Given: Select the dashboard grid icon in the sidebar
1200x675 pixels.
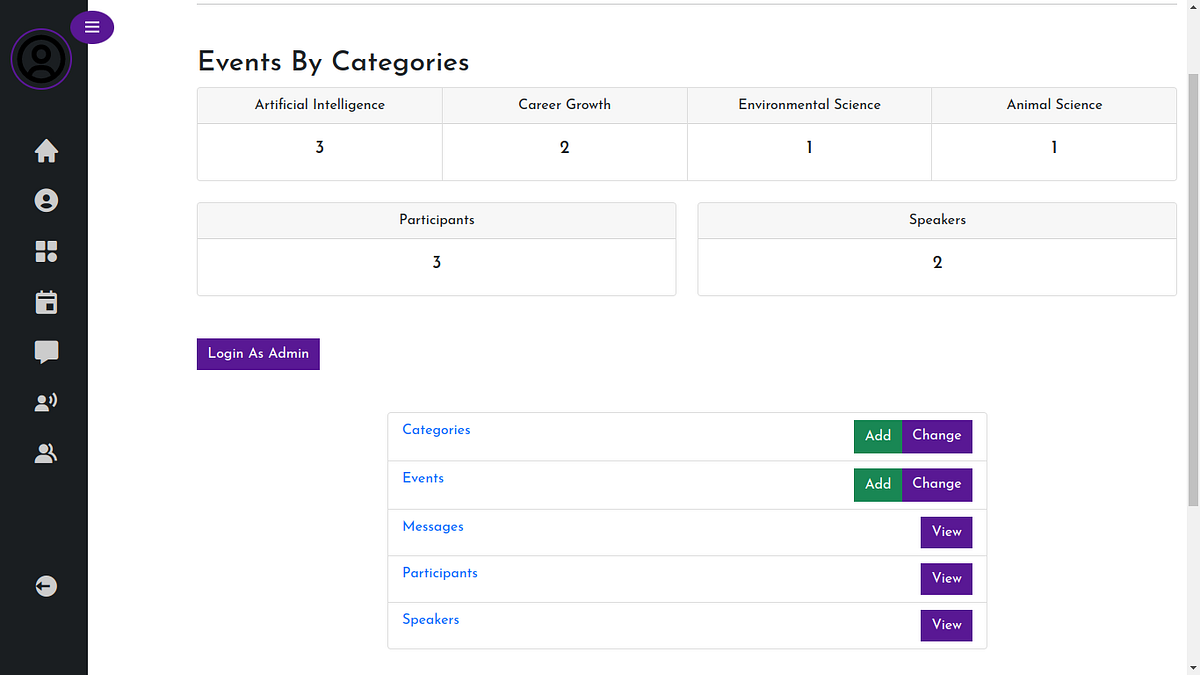Looking at the screenshot, I should point(46,252).
